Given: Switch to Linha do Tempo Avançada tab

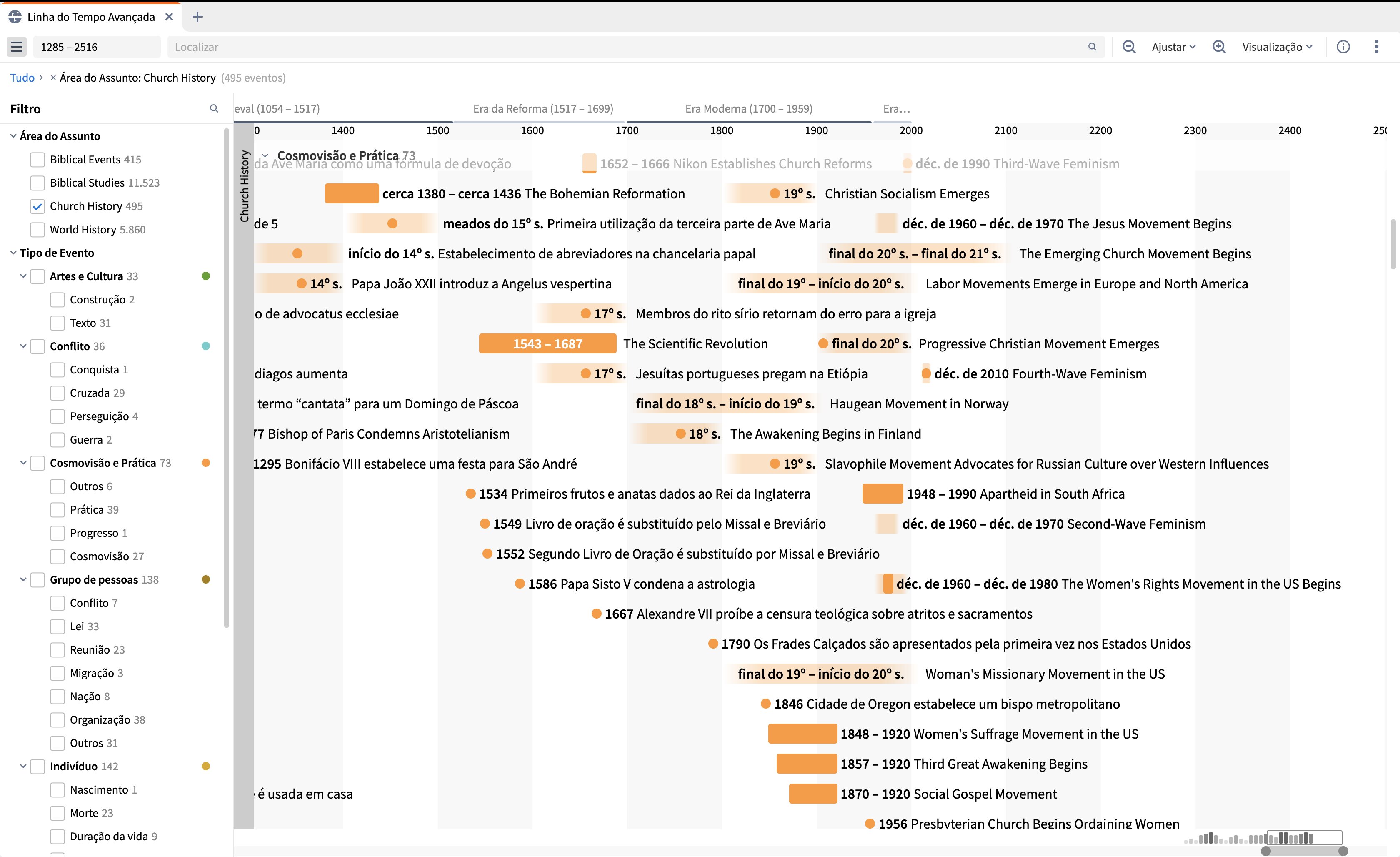Looking at the screenshot, I should coord(91,17).
